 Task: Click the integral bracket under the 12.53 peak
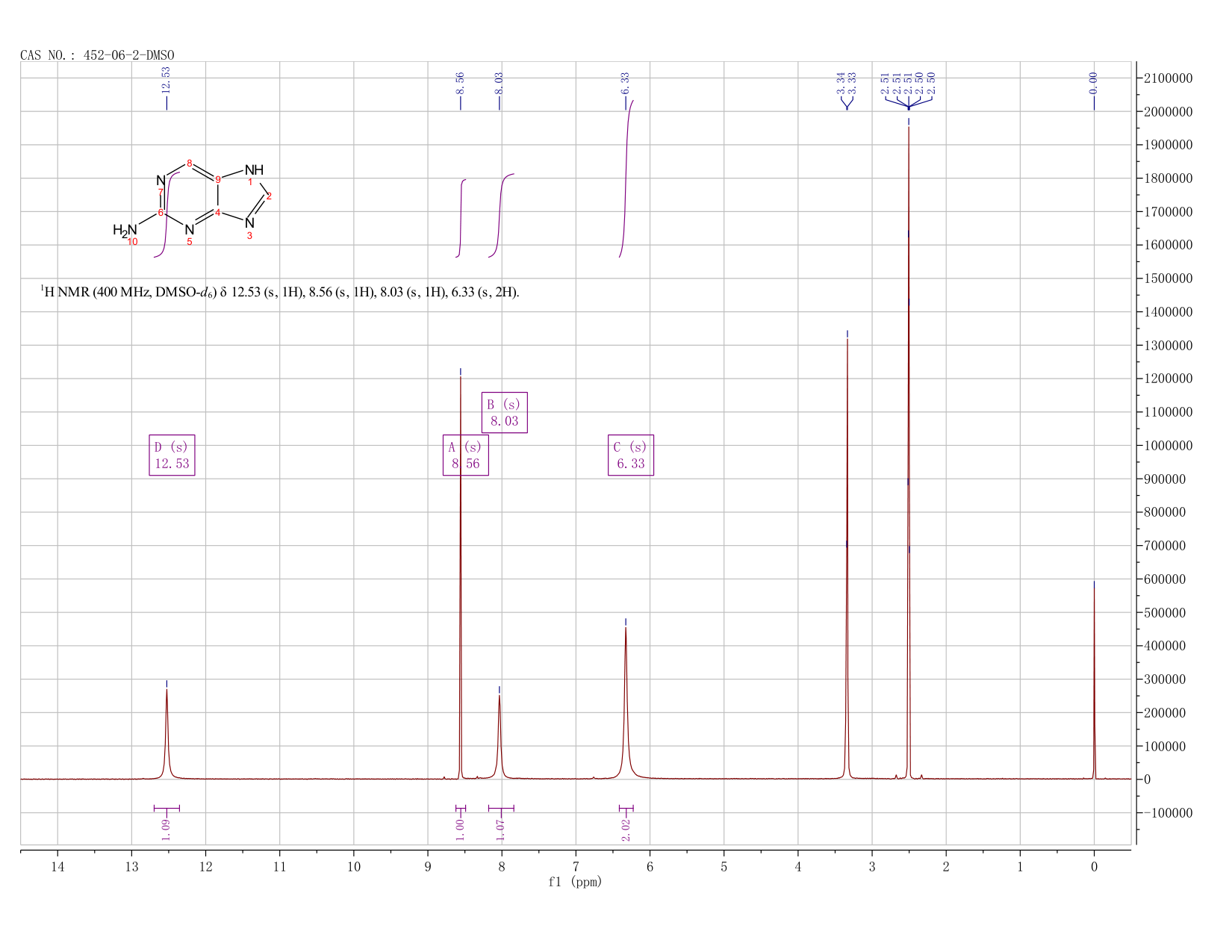(167, 808)
